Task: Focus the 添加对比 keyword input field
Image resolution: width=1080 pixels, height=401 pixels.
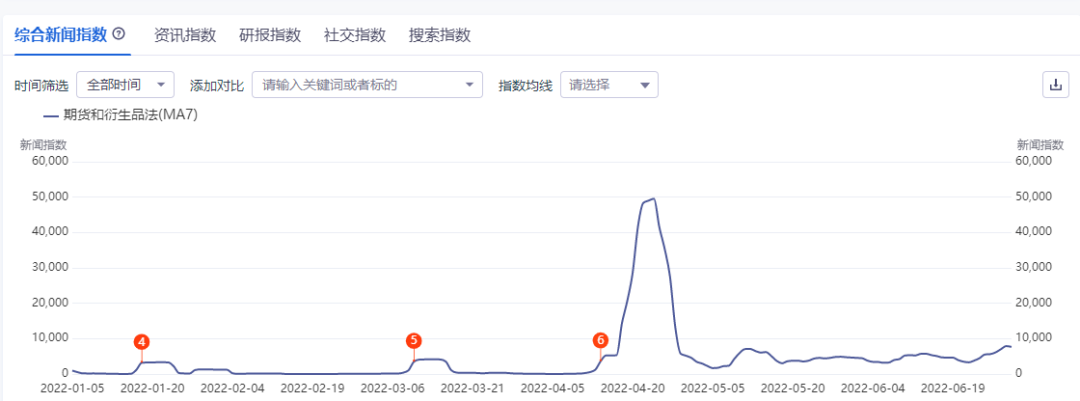Action: tap(355, 85)
